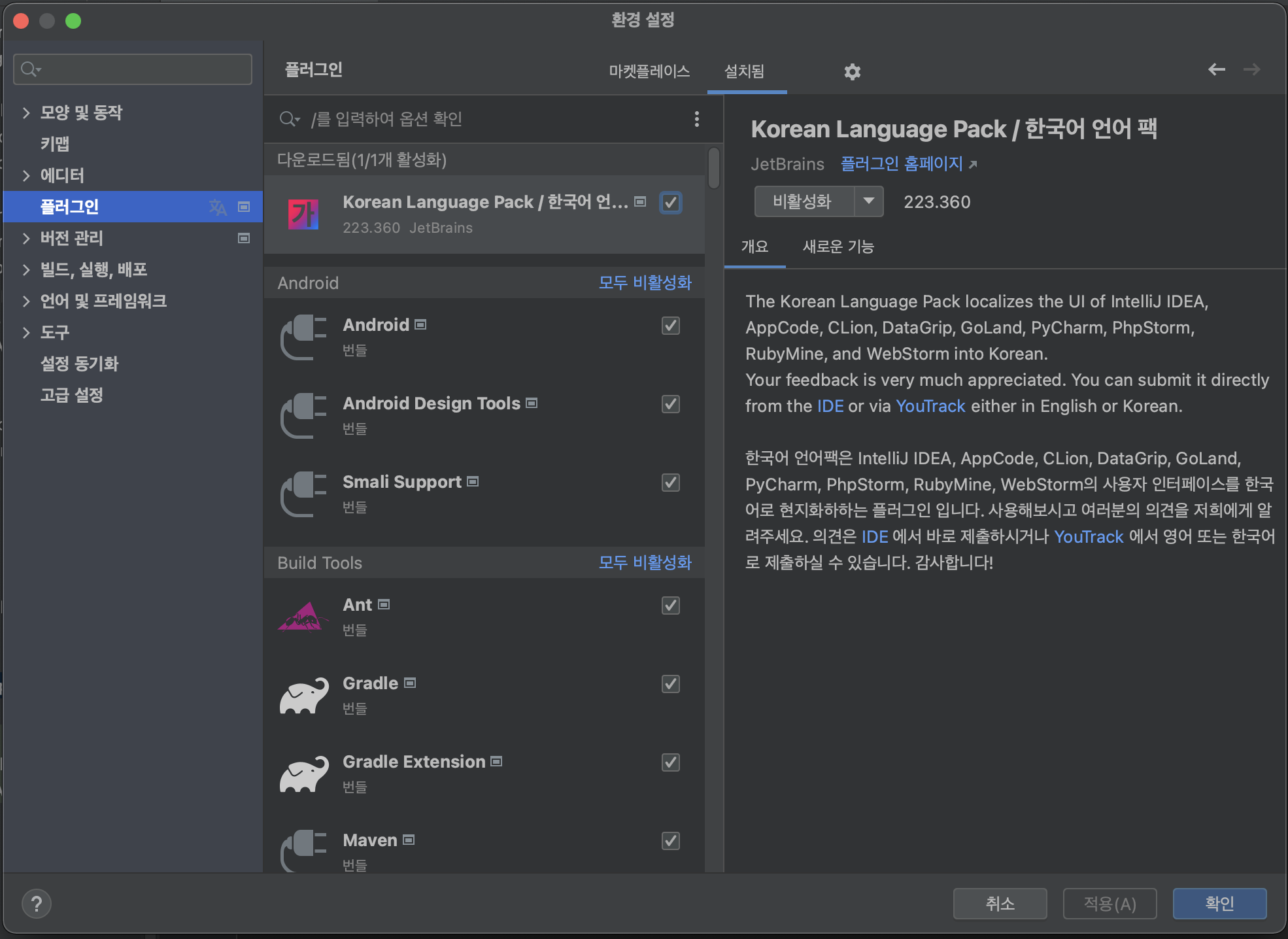Viewport: 1288px width, 939px height.
Task: Click the plugin list vertical scrollbar
Action: tap(714, 169)
